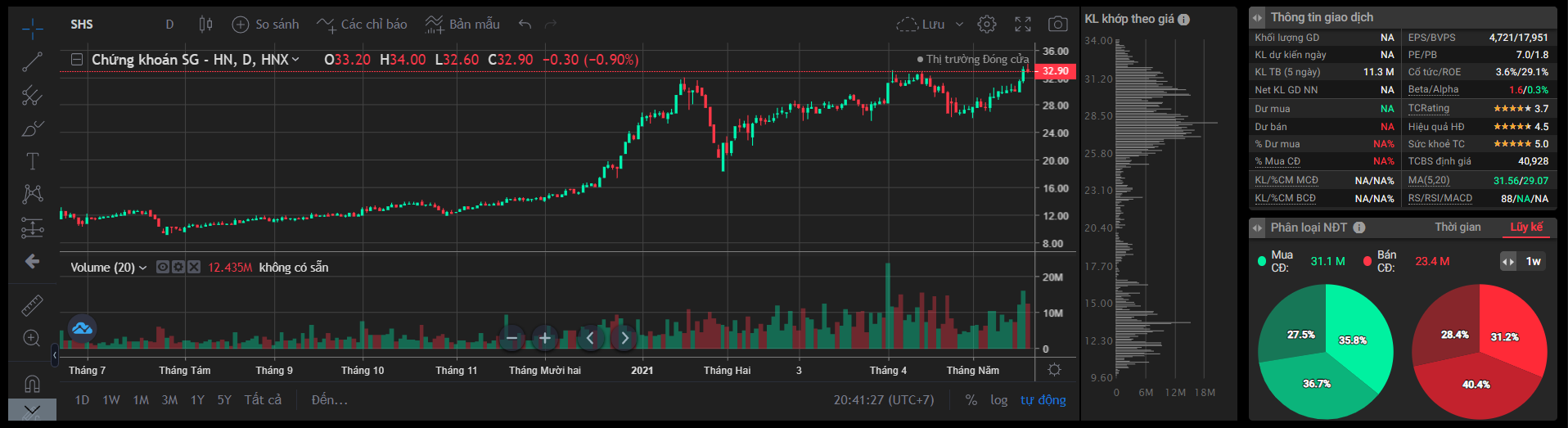Enter fullscreen chart mode
The height and width of the screenshot is (428, 1568).
pos(1023,25)
